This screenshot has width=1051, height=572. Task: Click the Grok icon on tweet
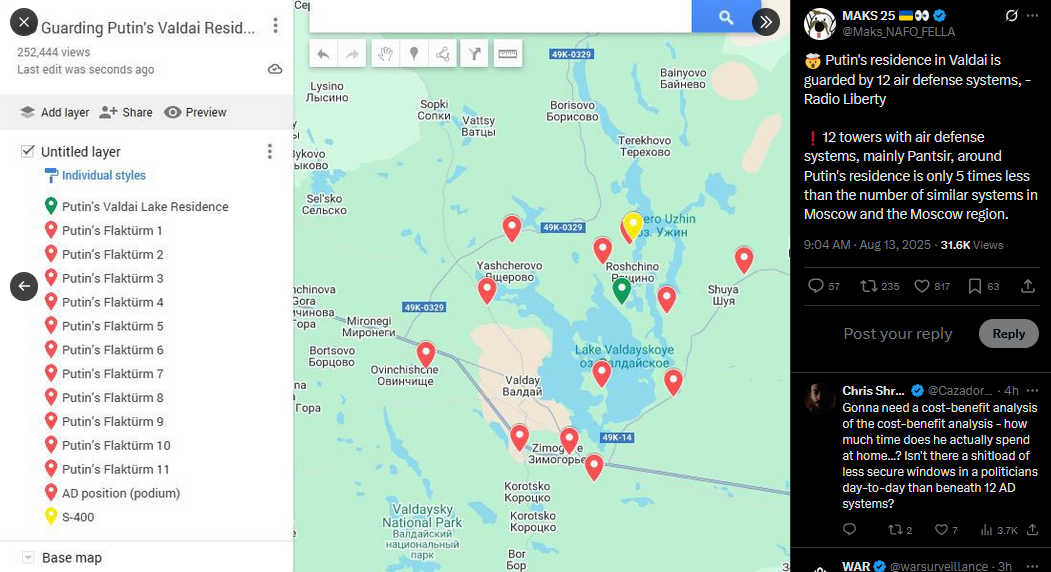pyautogui.click(x=1011, y=15)
